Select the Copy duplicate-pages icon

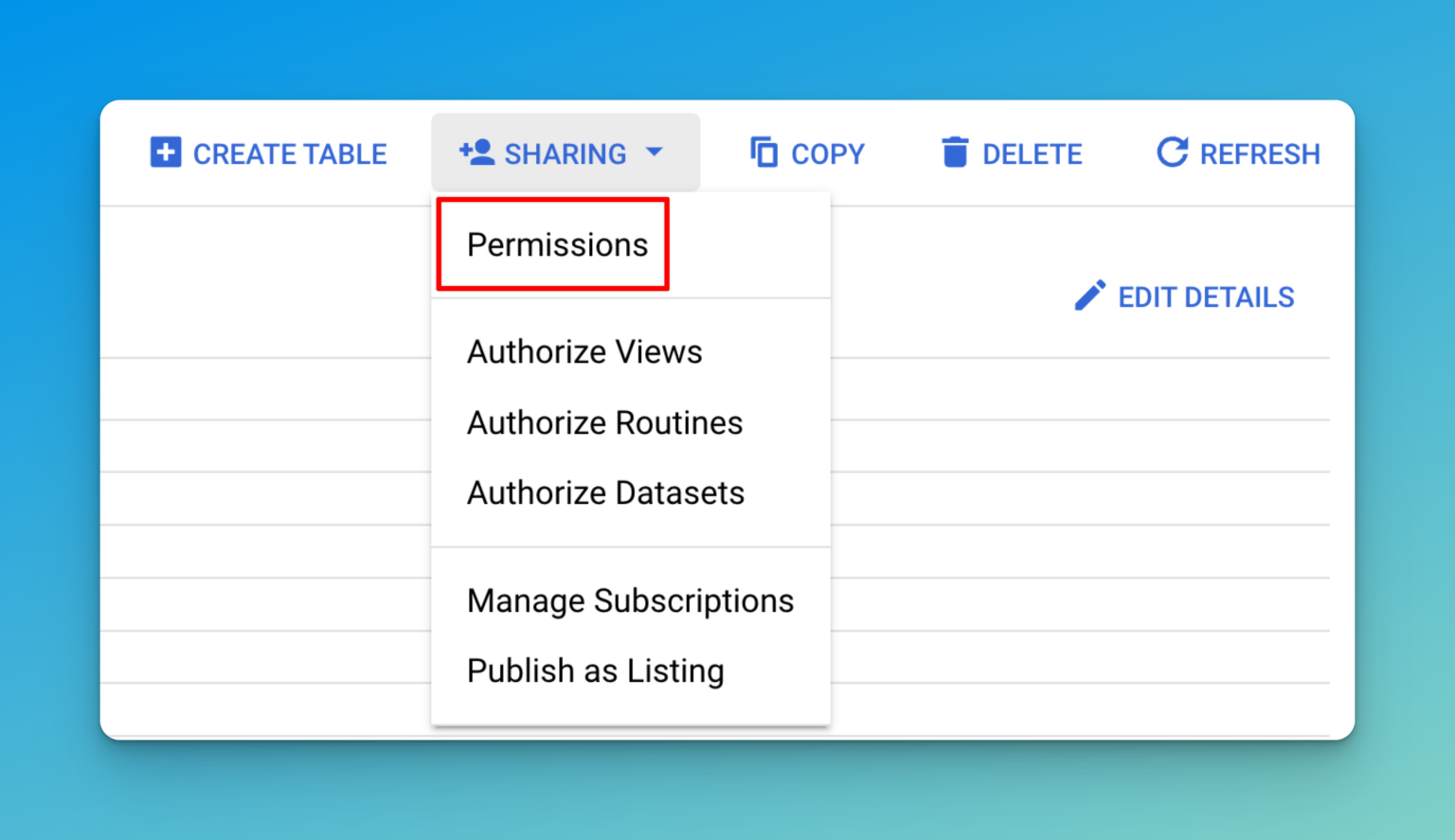coord(762,152)
